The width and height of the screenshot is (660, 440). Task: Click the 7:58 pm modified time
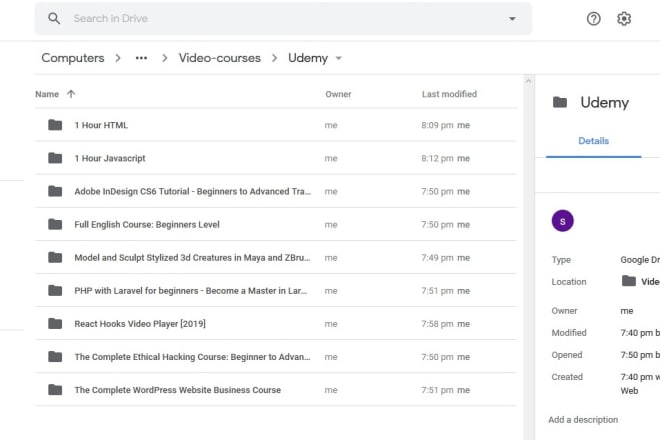(x=437, y=324)
